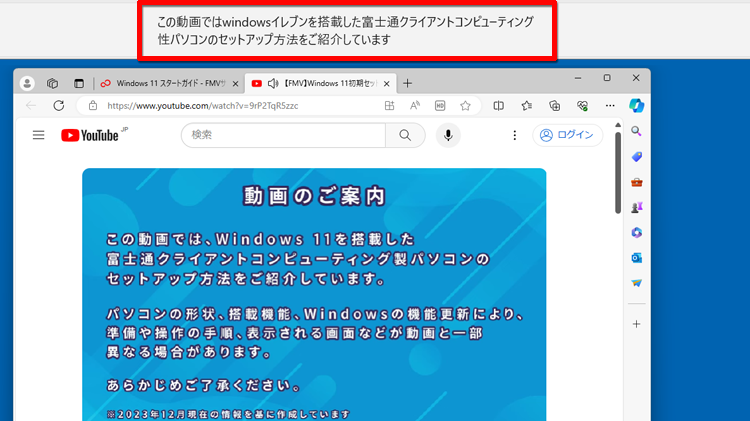Viewport: 750px width, 421px height.
Task: Open Edge Settings and more menu
Action: point(610,106)
